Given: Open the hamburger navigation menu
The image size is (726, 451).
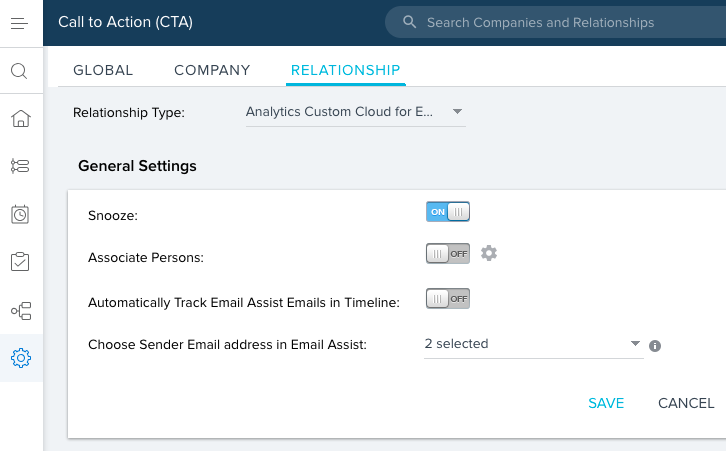Looking at the screenshot, I should click(x=20, y=22).
